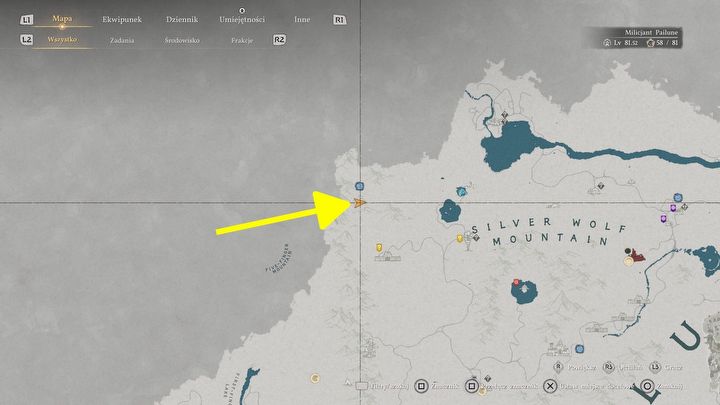Click the orange player arrow marker
The height and width of the screenshot is (405, 720).
click(x=360, y=202)
